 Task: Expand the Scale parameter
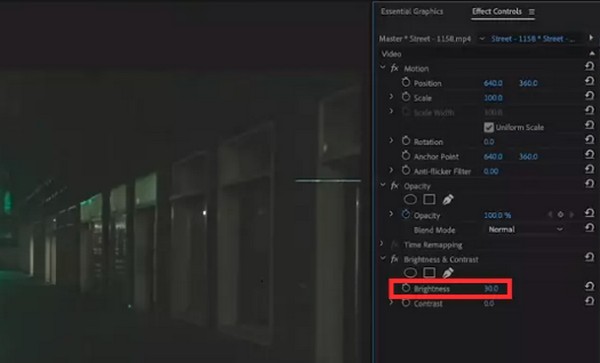tap(391, 97)
